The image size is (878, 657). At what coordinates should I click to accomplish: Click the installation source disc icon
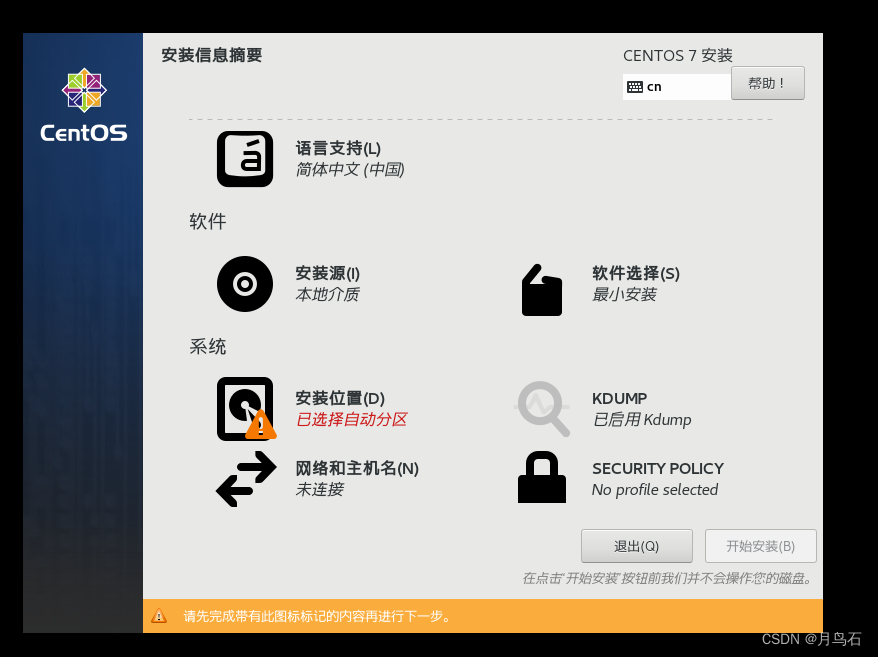(x=245, y=284)
